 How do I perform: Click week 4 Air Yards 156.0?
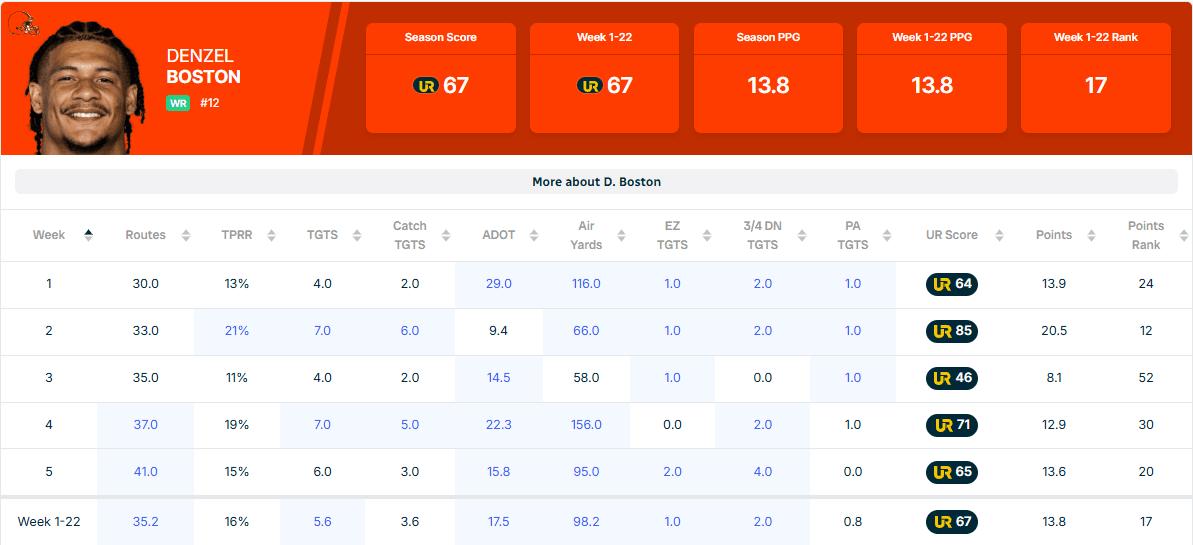pyautogui.click(x=586, y=425)
